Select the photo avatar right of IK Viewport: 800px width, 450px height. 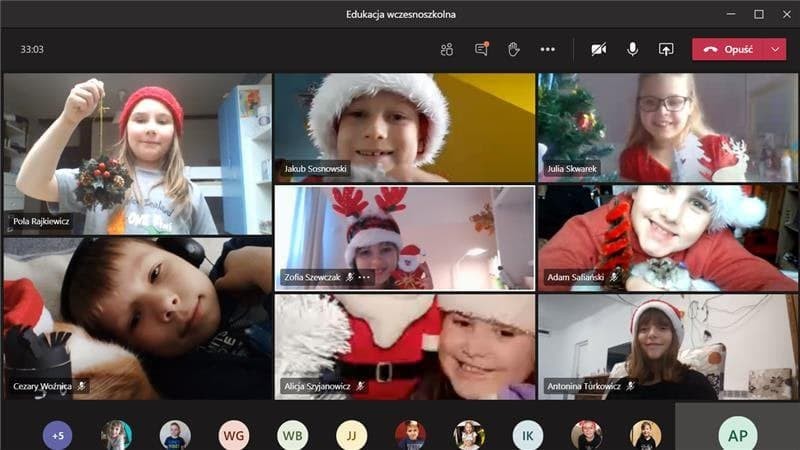586,435
